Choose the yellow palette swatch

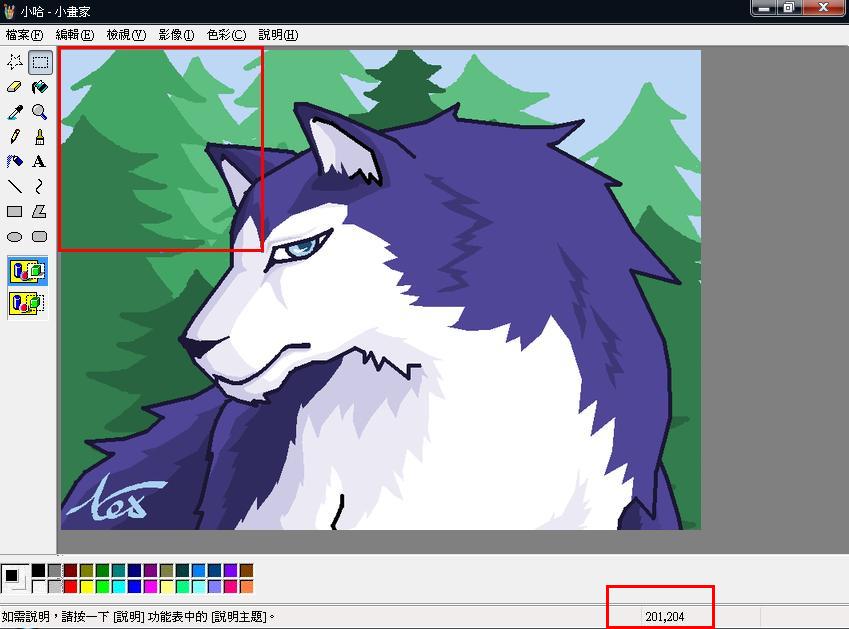coord(86,586)
